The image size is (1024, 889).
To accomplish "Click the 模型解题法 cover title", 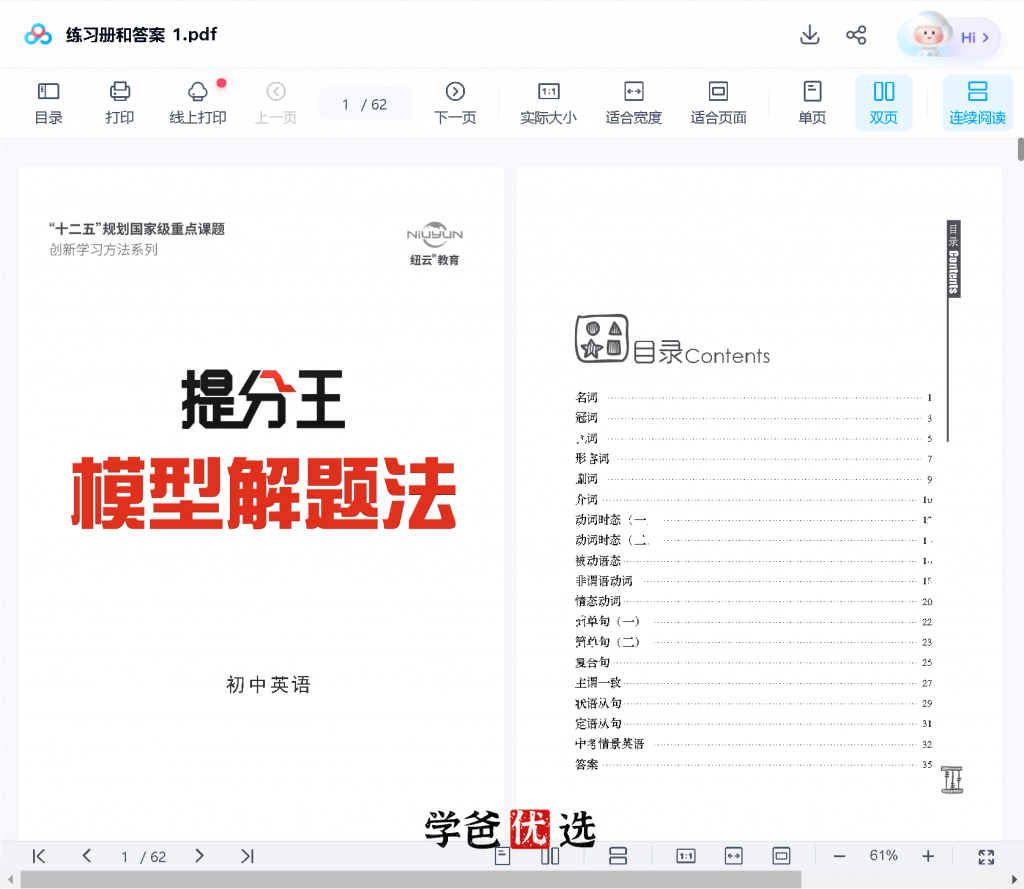I will (x=264, y=493).
